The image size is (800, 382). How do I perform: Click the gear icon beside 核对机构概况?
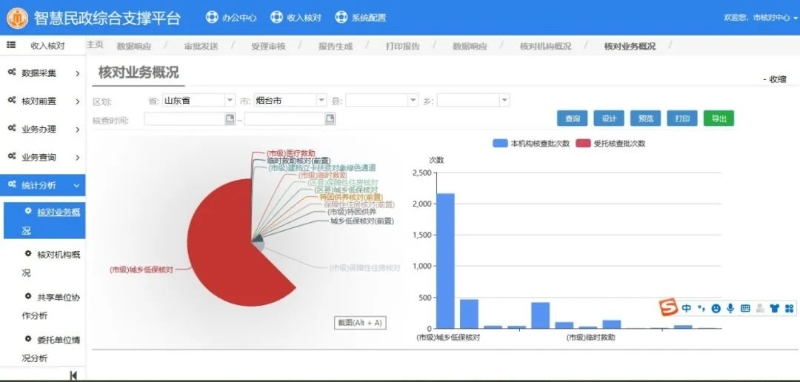28,253
